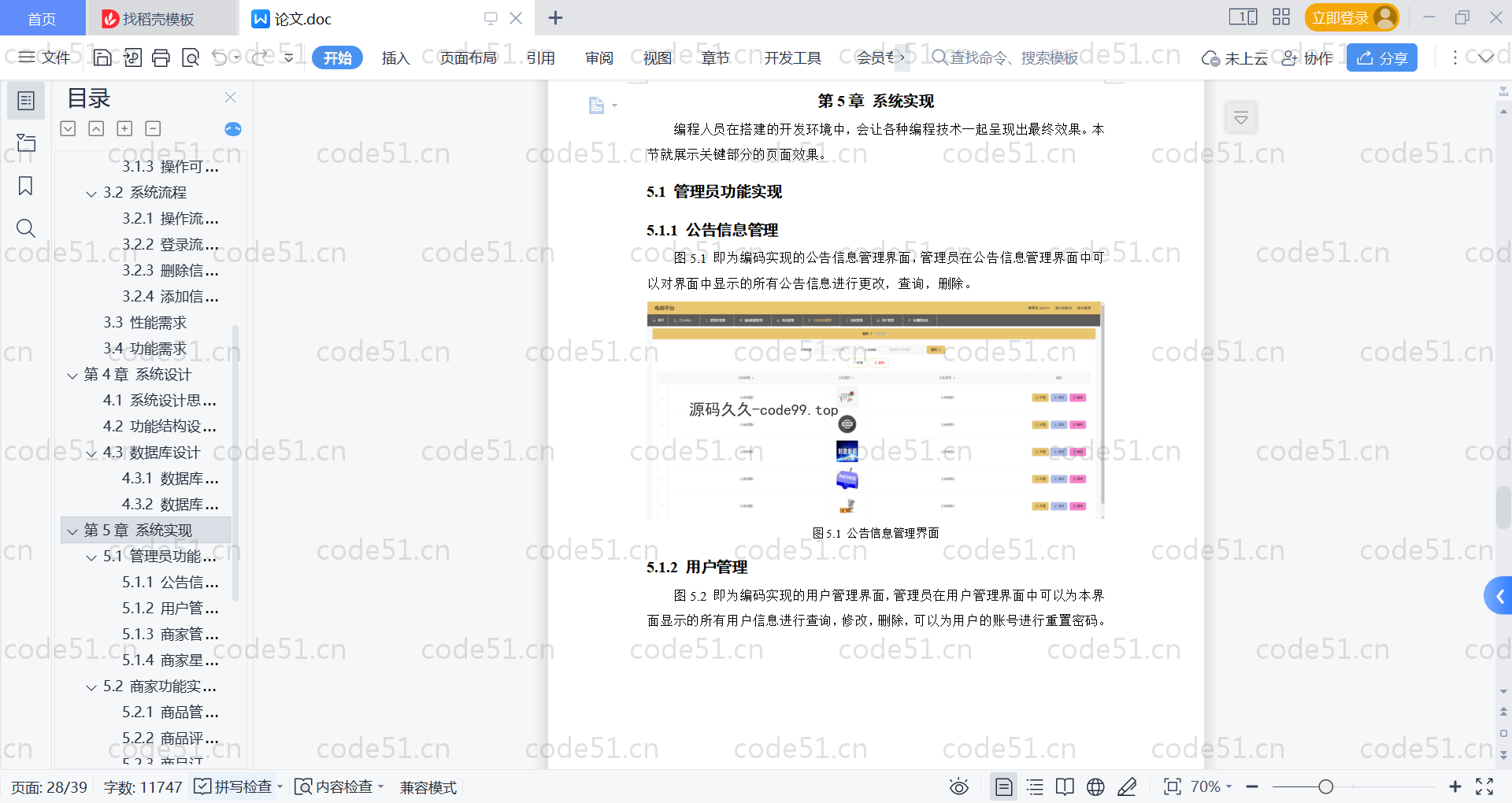Image resolution: width=1512 pixels, height=803 pixels.
Task: Collapse the 第5章 系统实现 tree node
Action: point(72,531)
